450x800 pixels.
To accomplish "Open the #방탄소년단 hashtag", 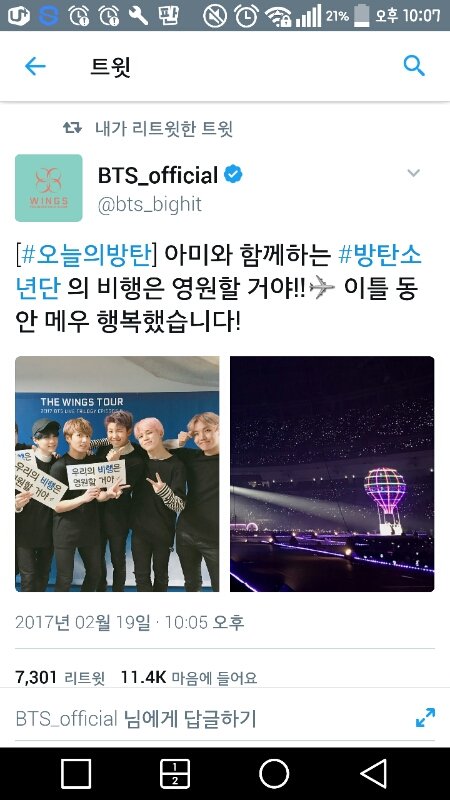I will [x=218, y=271].
